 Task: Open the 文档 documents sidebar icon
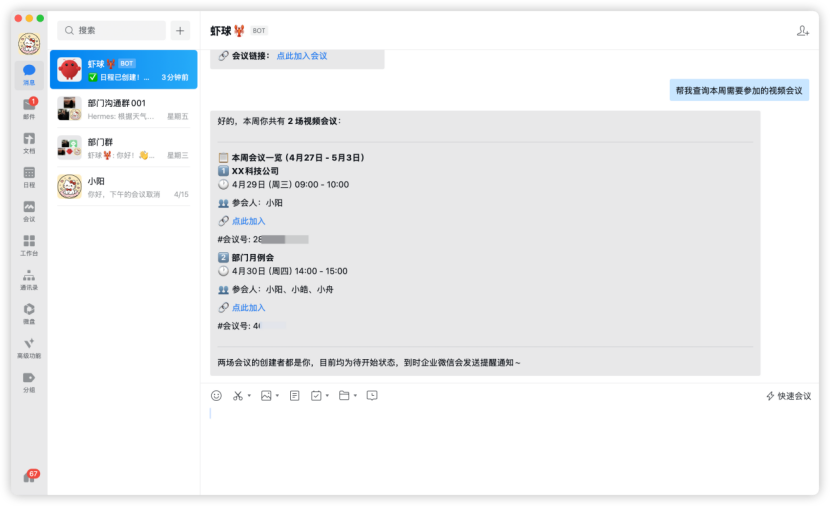(29, 143)
